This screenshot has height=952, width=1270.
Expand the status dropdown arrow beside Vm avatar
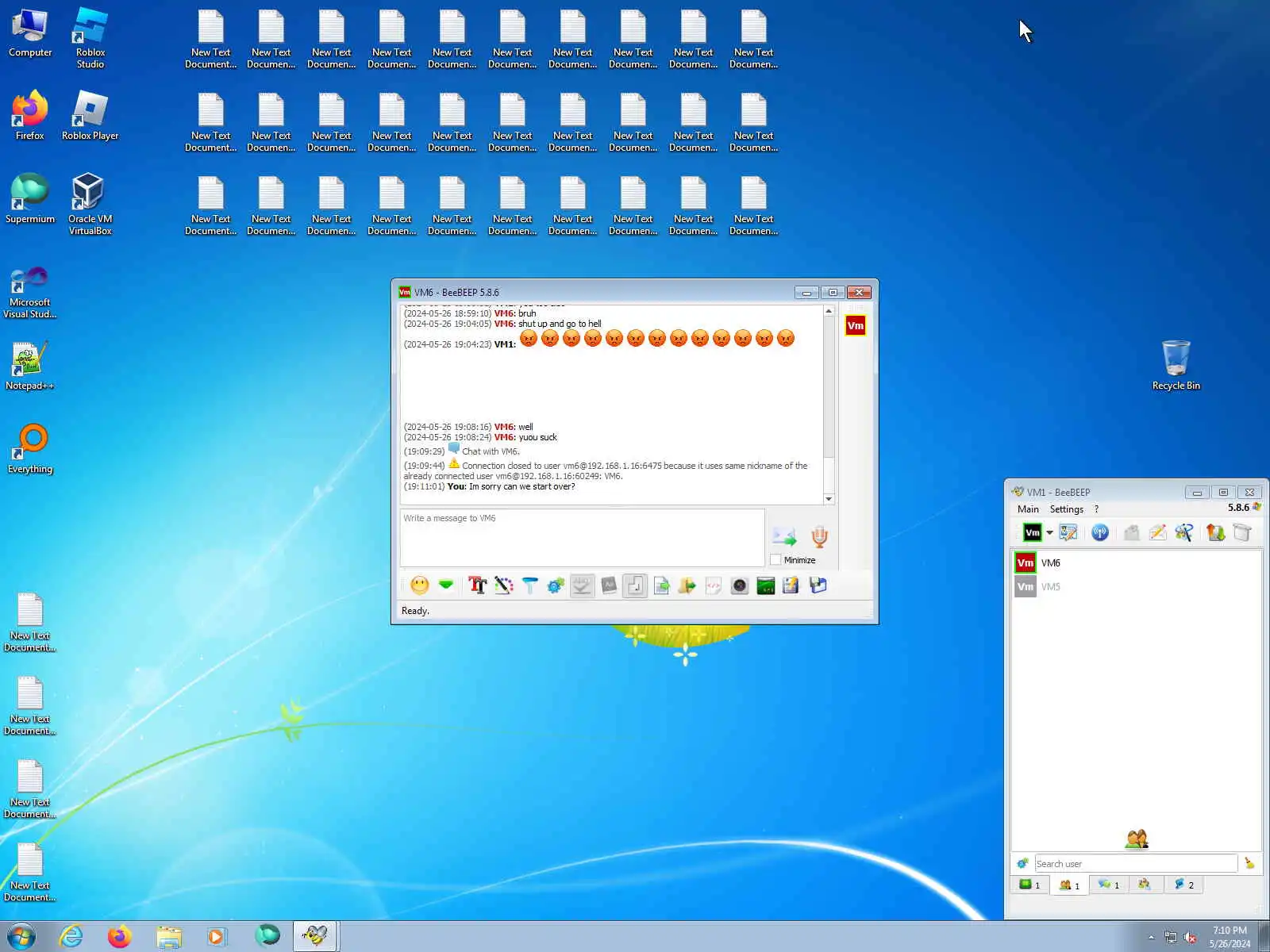1049,532
